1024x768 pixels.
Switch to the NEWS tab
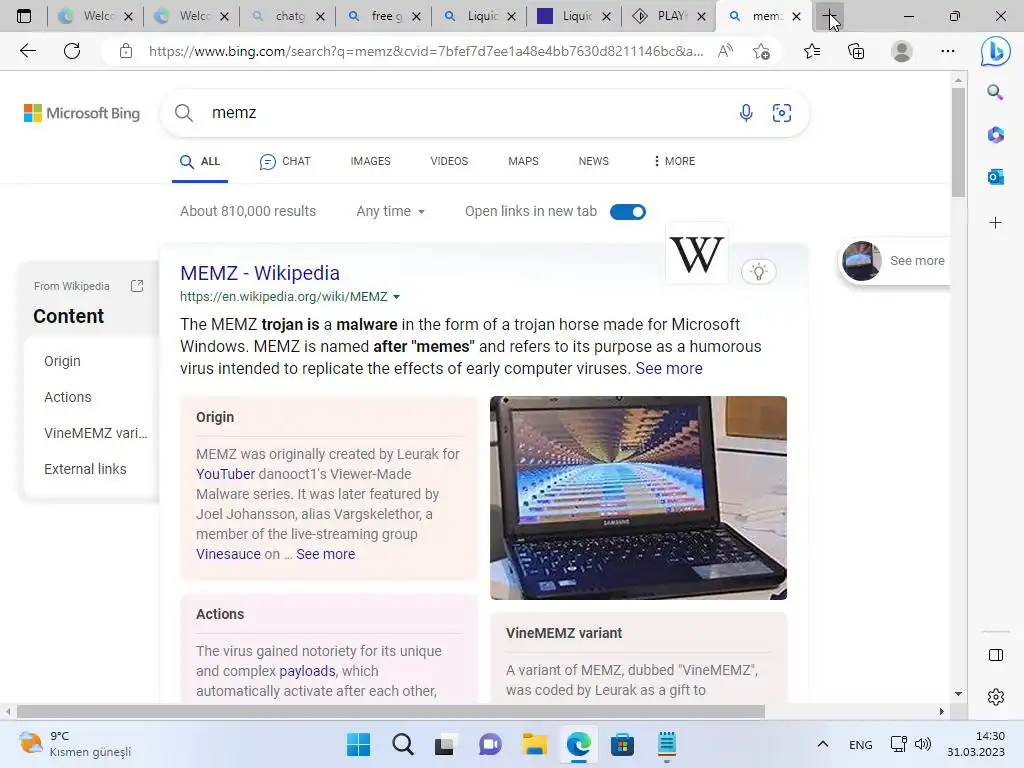[x=593, y=161]
